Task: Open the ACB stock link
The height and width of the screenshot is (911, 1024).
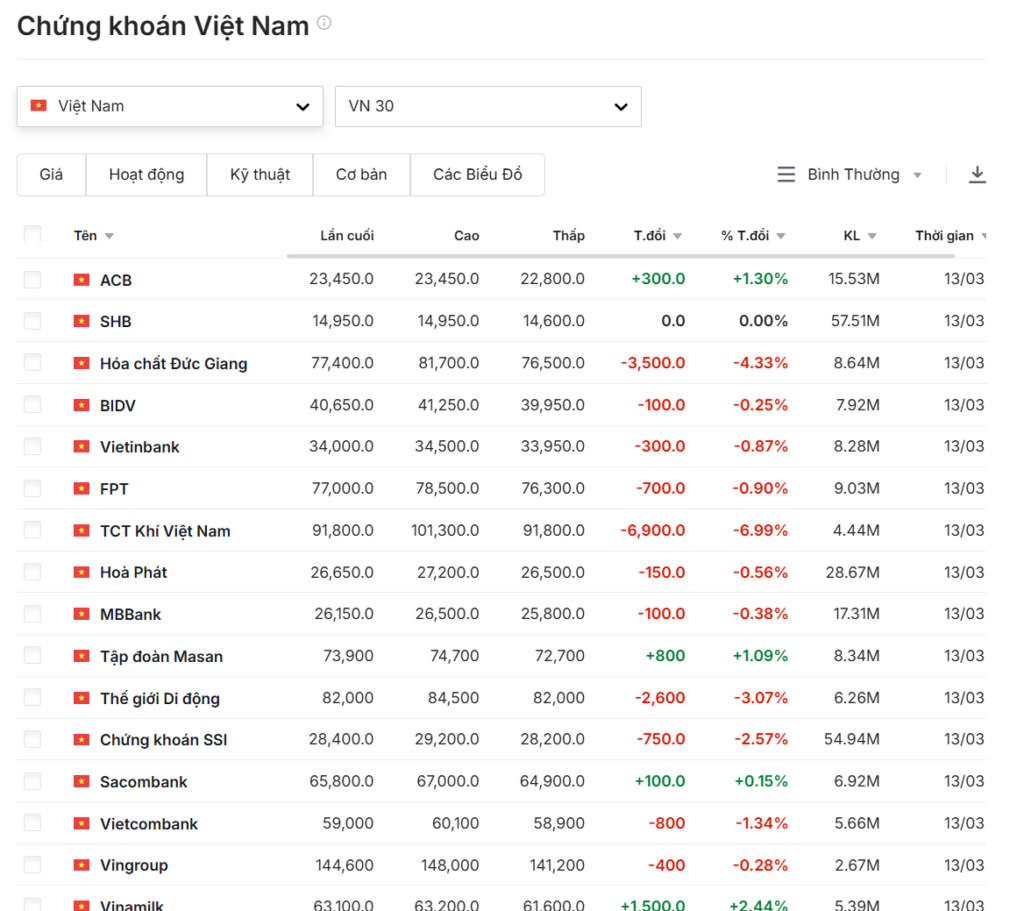Action: coord(116,280)
